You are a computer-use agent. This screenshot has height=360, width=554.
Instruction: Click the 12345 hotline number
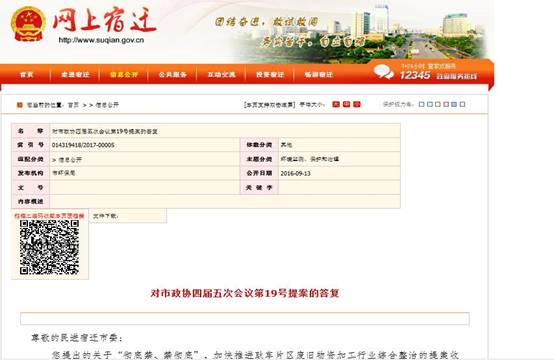tap(414, 75)
